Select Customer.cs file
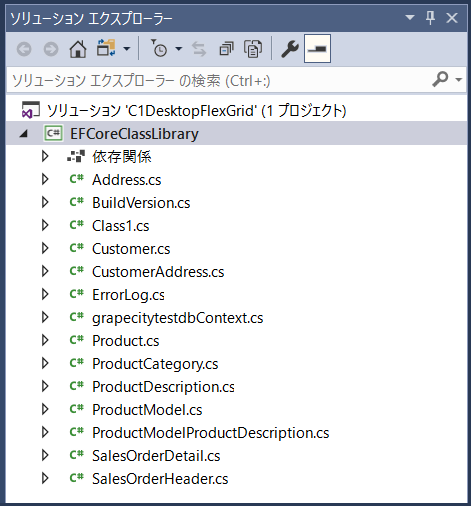The height and width of the screenshot is (506, 471). tap(131, 249)
